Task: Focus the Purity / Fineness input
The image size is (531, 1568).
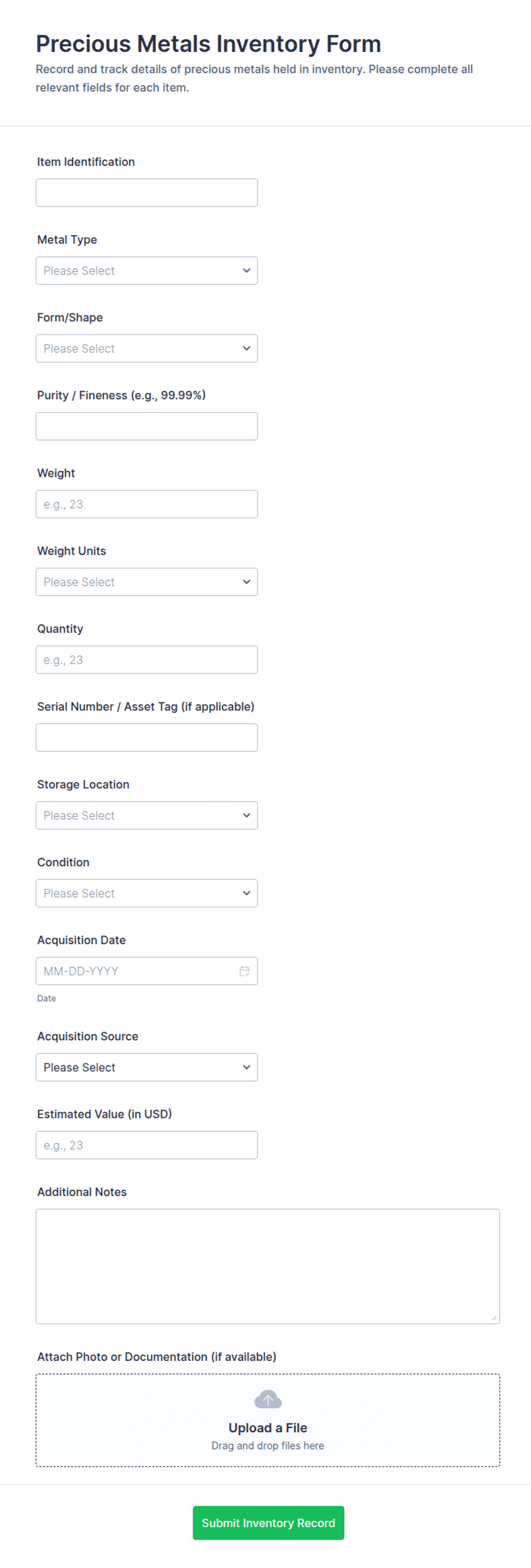Action: click(x=146, y=427)
